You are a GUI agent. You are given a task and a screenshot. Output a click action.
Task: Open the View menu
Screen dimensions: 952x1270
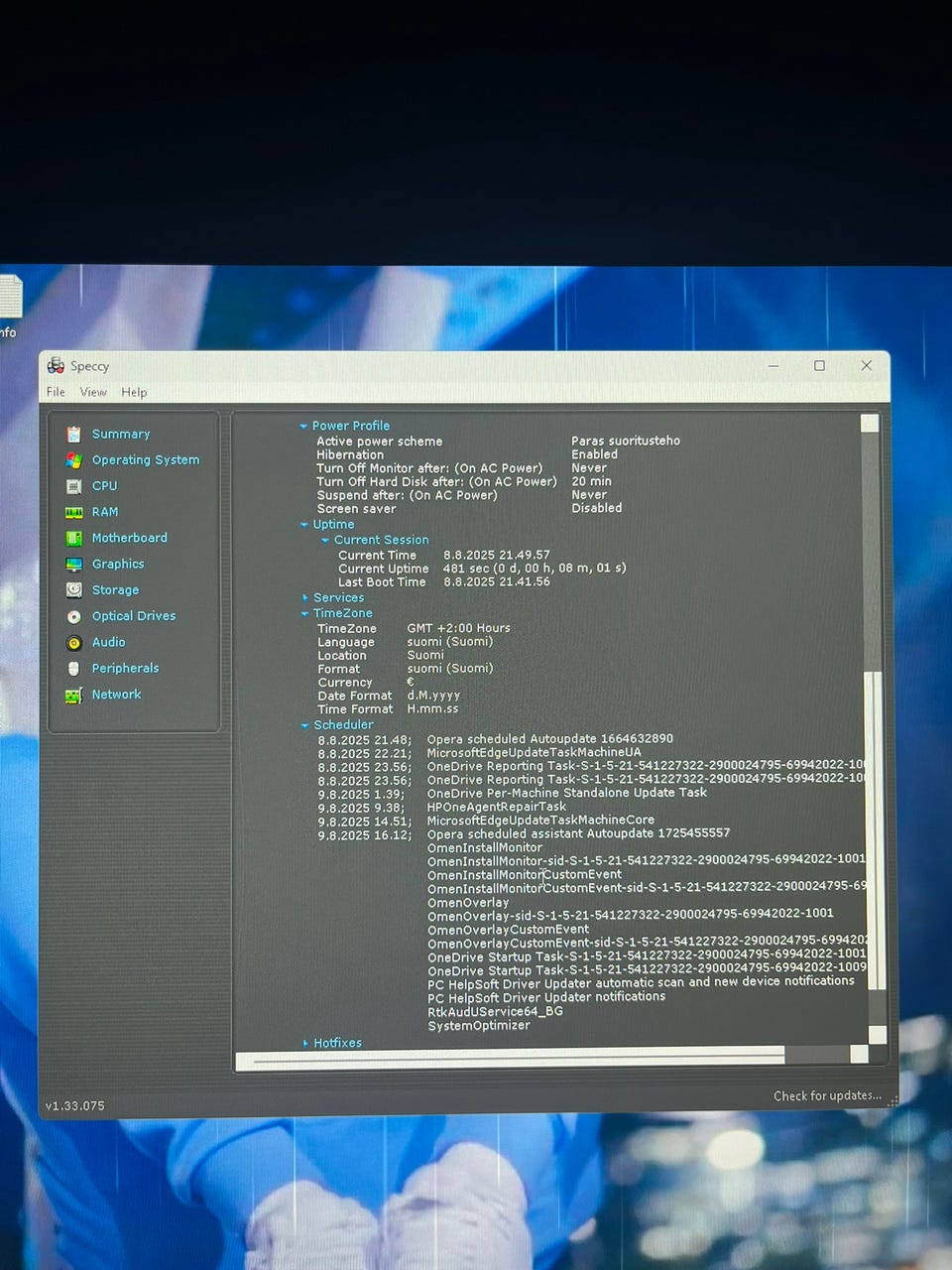[x=93, y=392]
